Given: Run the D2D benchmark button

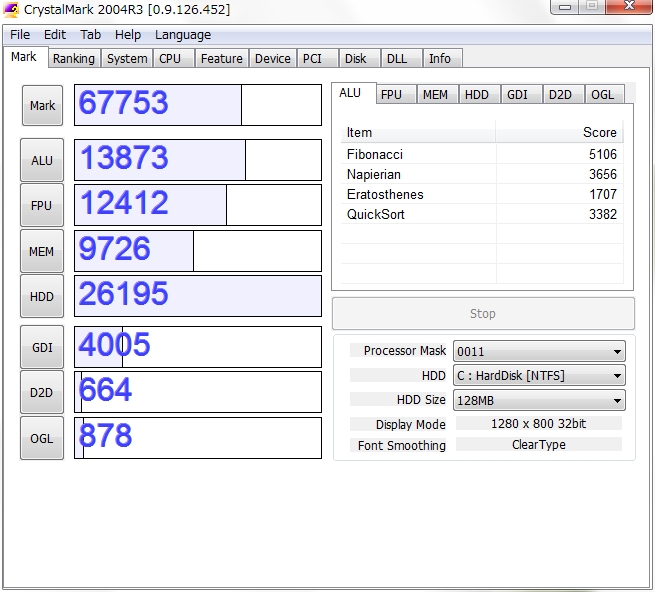Looking at the screenshot, I should [42, 393].
